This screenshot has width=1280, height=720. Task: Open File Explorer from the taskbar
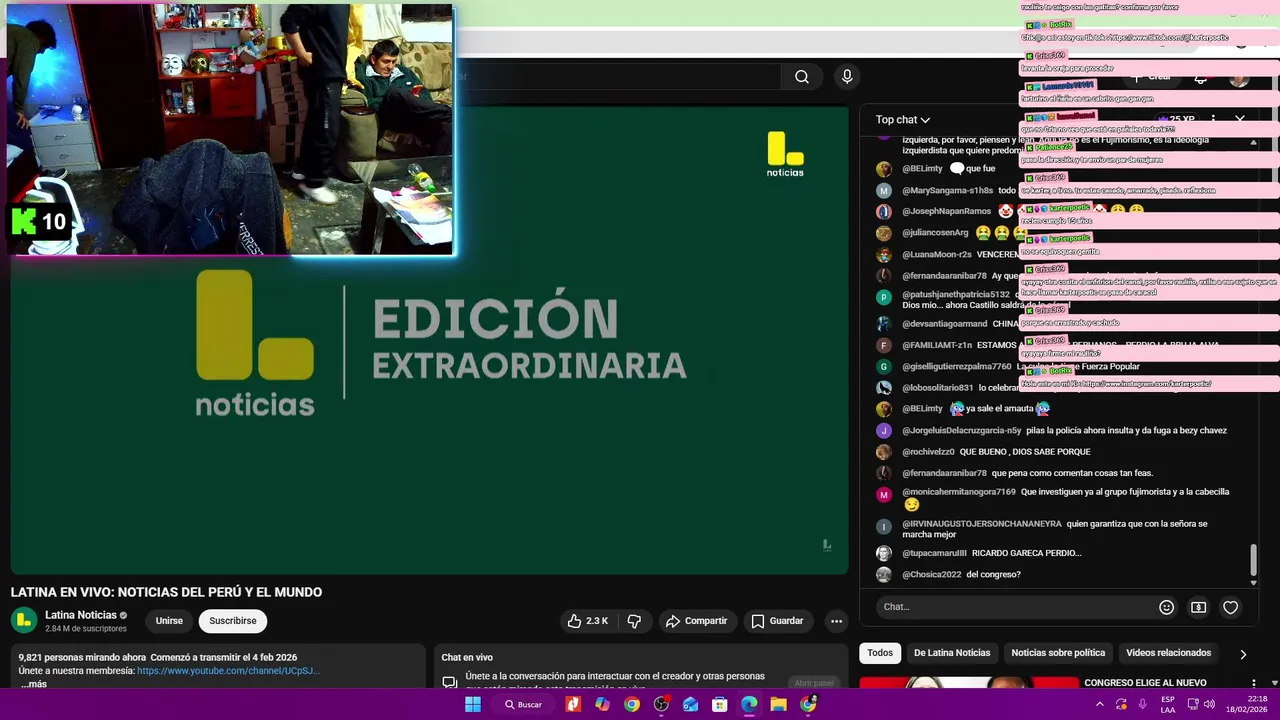(778, 704)
